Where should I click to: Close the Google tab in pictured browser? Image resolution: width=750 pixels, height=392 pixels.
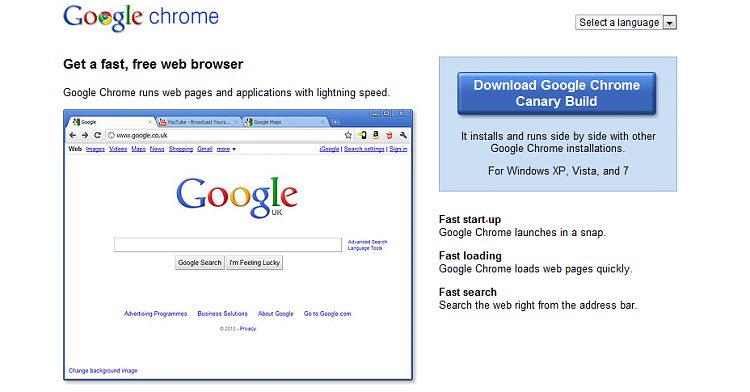150,122
